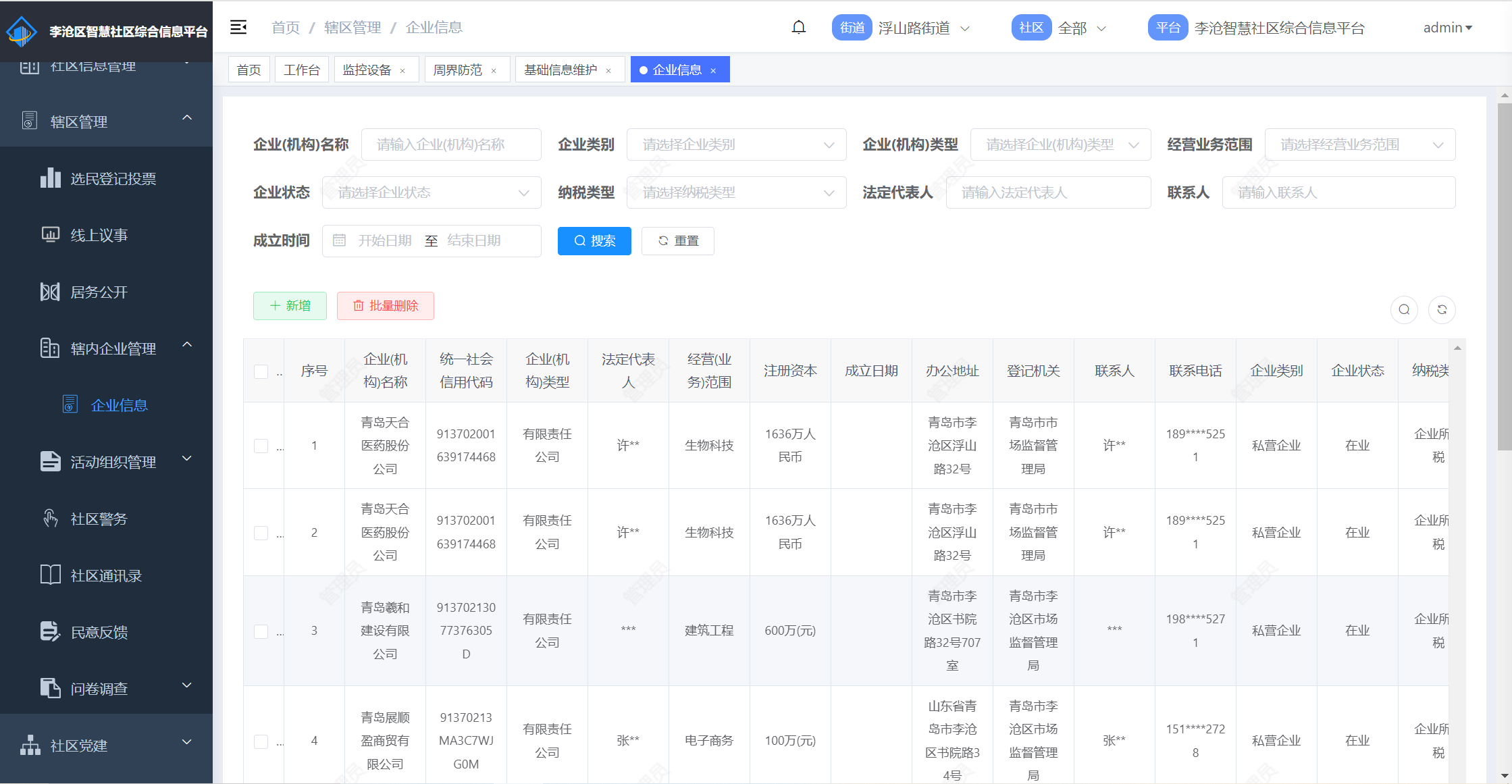Screen dimensions: 1512x784
Task: Open the 企业类别 dropdown
Action: coord(736,145)
